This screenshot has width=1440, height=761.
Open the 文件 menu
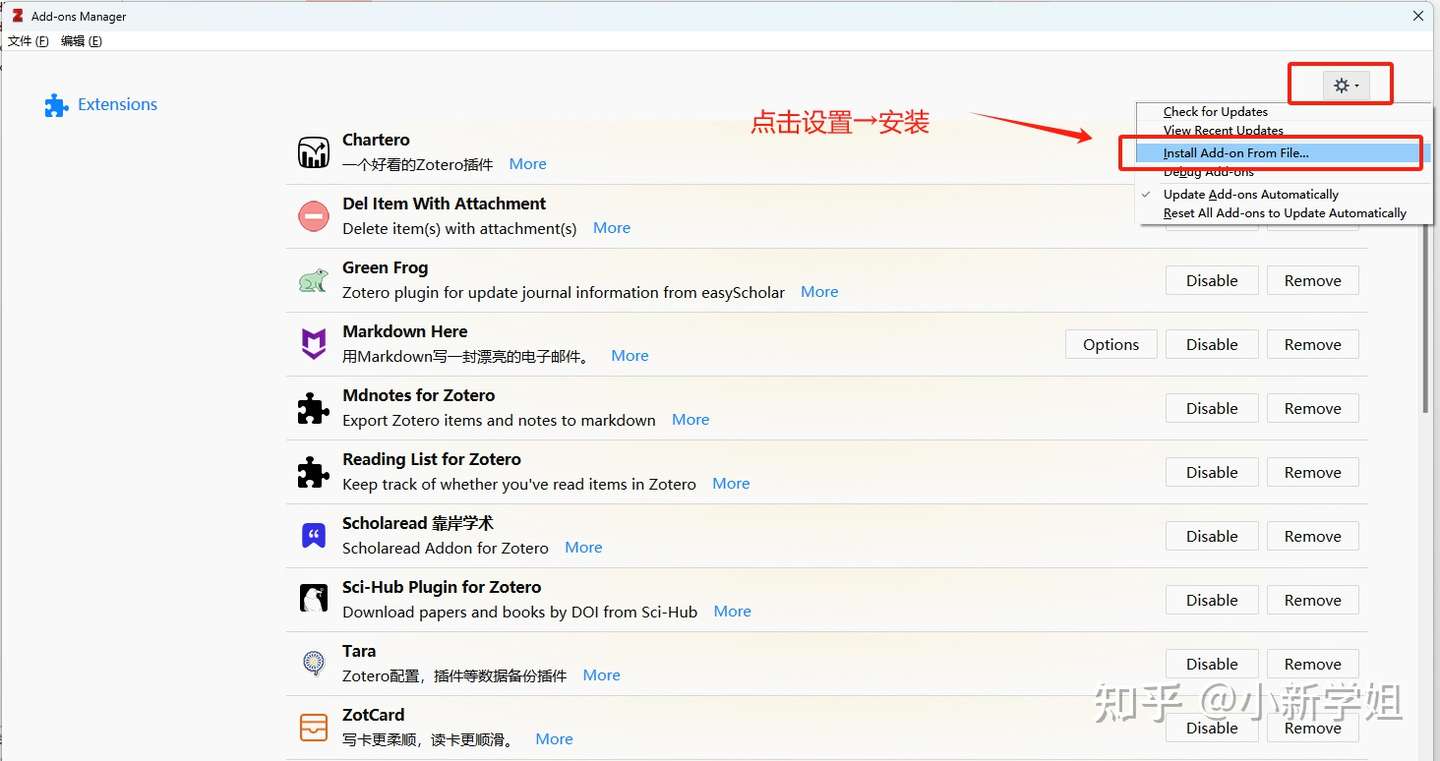[28, 41]
